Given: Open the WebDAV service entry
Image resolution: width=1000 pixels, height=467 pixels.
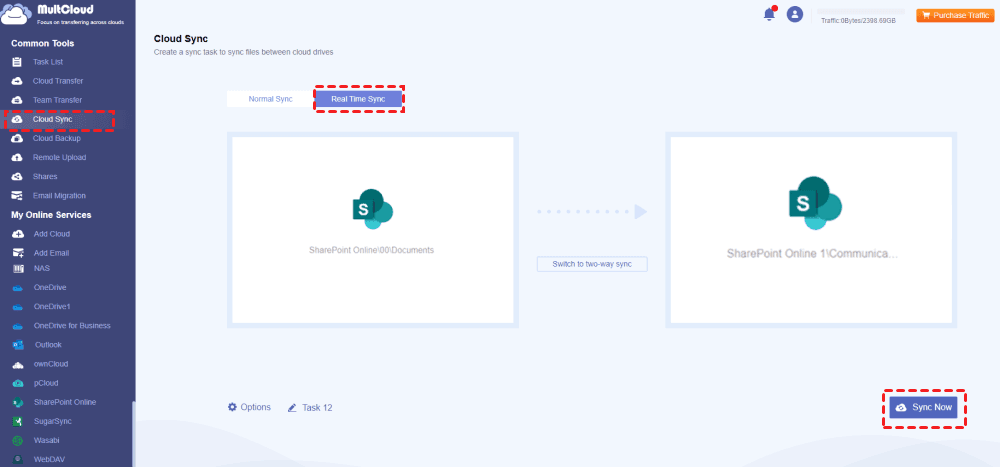Looking at the screenshot, I should click(49, 459).
